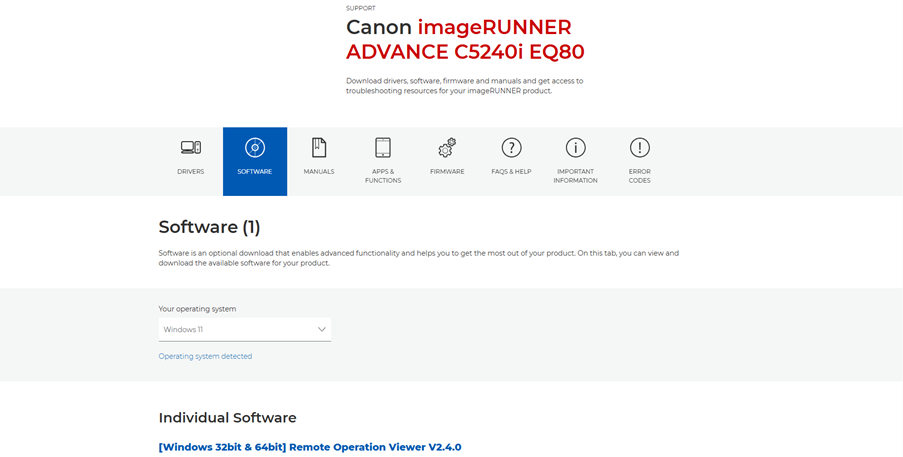Go to Apps & Functions tab label
This screenshot has height=457, width=903.
tap(383, 176)
